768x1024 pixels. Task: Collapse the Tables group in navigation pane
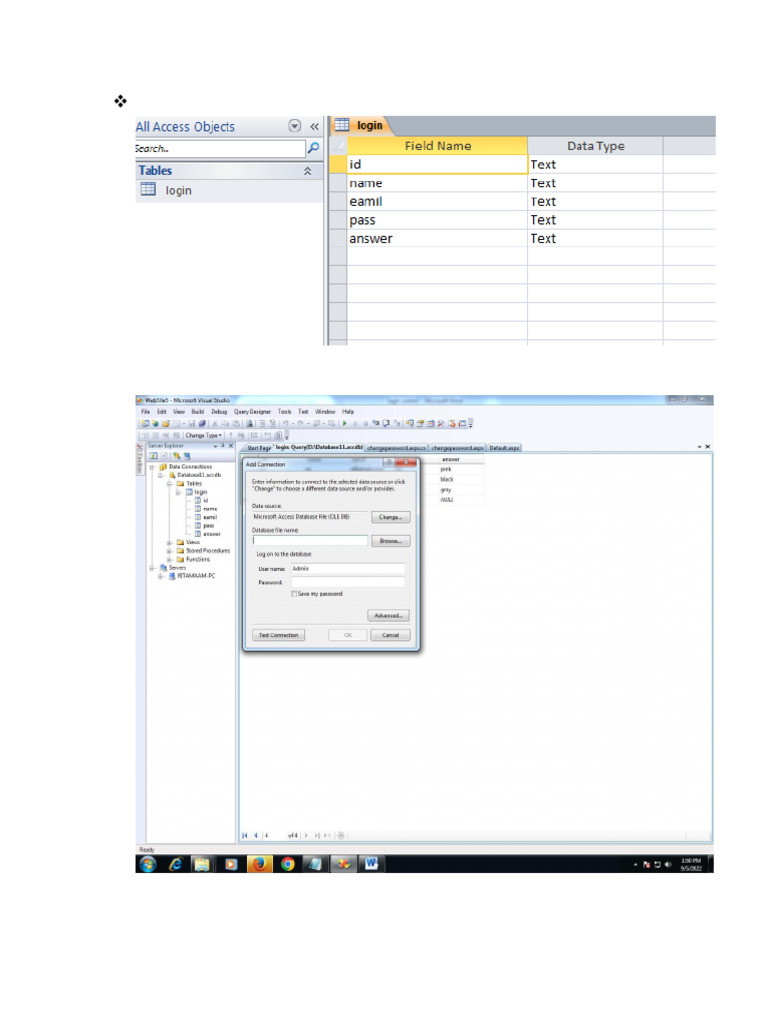tap(308, 171)
